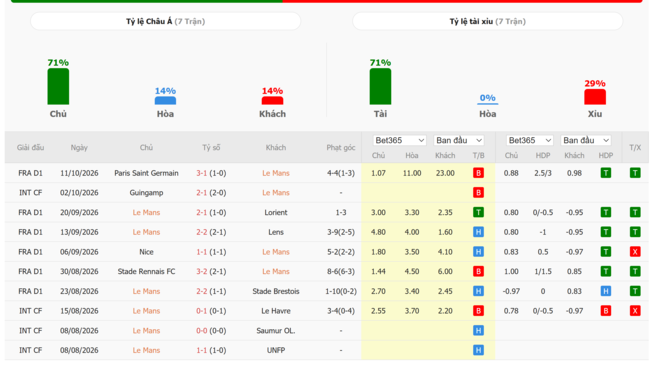Open the Bet365 dropdown above the Chủ/Hòa/Khách odds

point(399,141)
